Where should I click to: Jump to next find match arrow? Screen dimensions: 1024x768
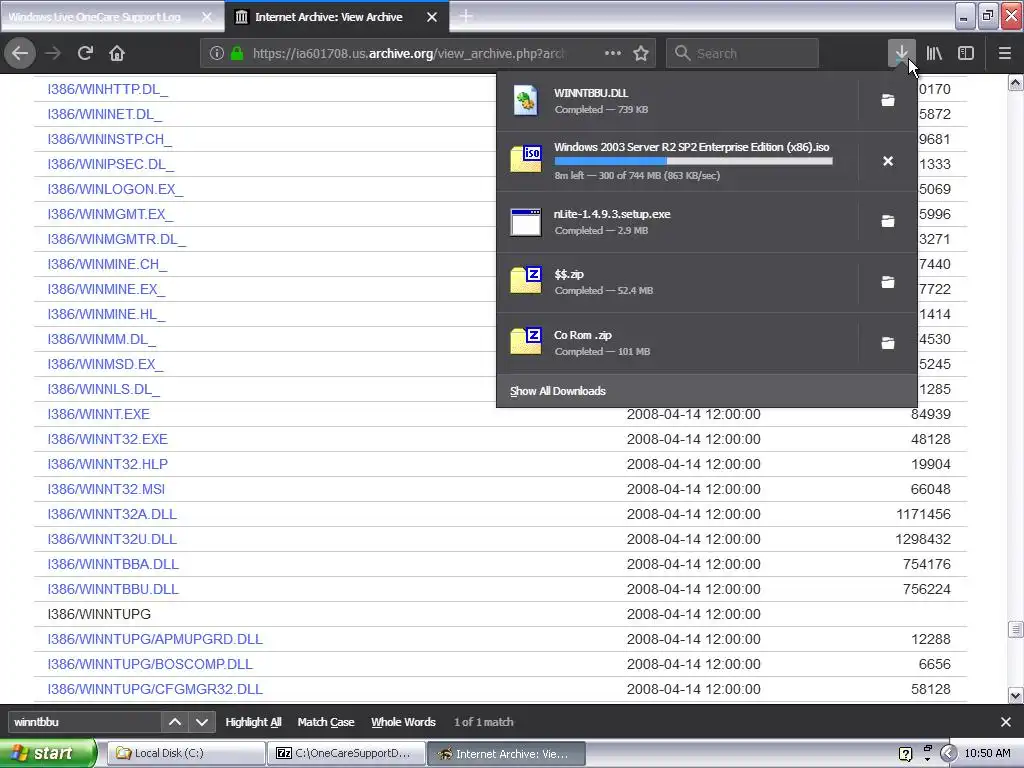[202, 722]
